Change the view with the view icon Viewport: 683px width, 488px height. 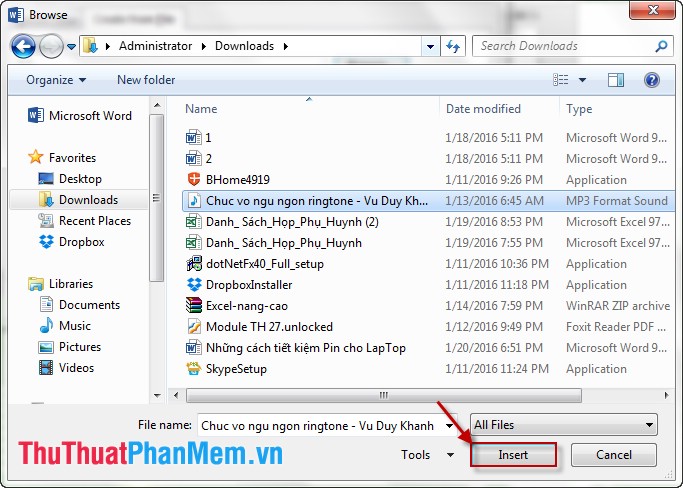[x=561, y=80]
